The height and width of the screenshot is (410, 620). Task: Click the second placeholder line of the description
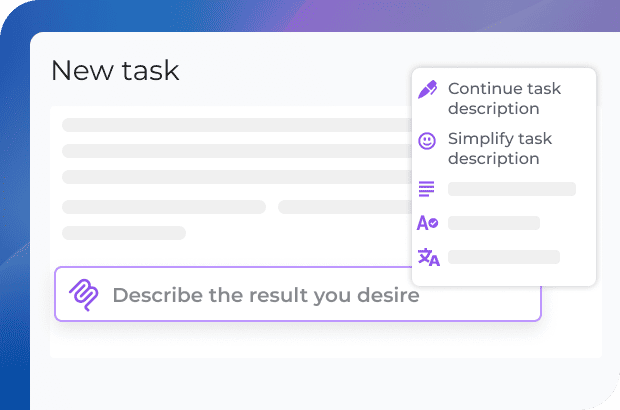point(236,151)
